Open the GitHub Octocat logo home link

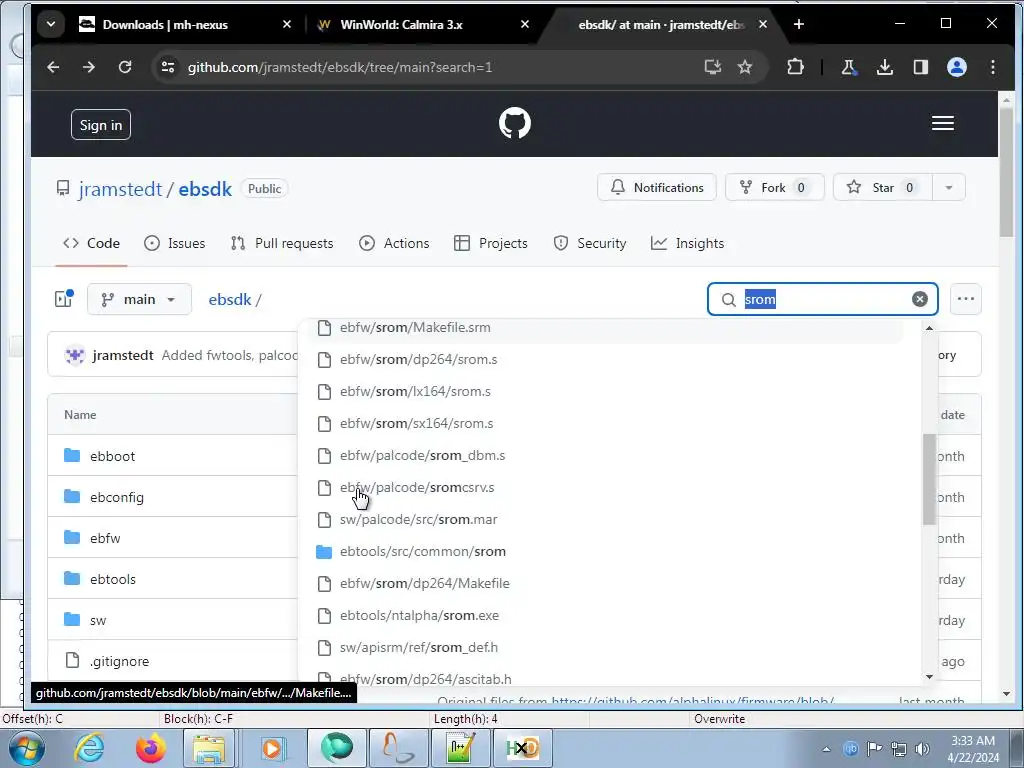pyautogui.click(x=515, y=123)
